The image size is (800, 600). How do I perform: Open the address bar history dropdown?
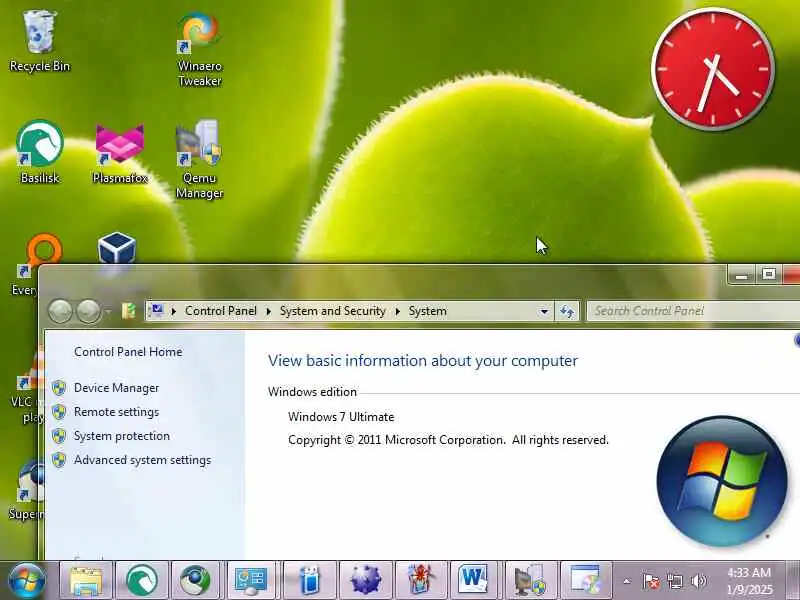pyautogui.click(x=544, y=311)
